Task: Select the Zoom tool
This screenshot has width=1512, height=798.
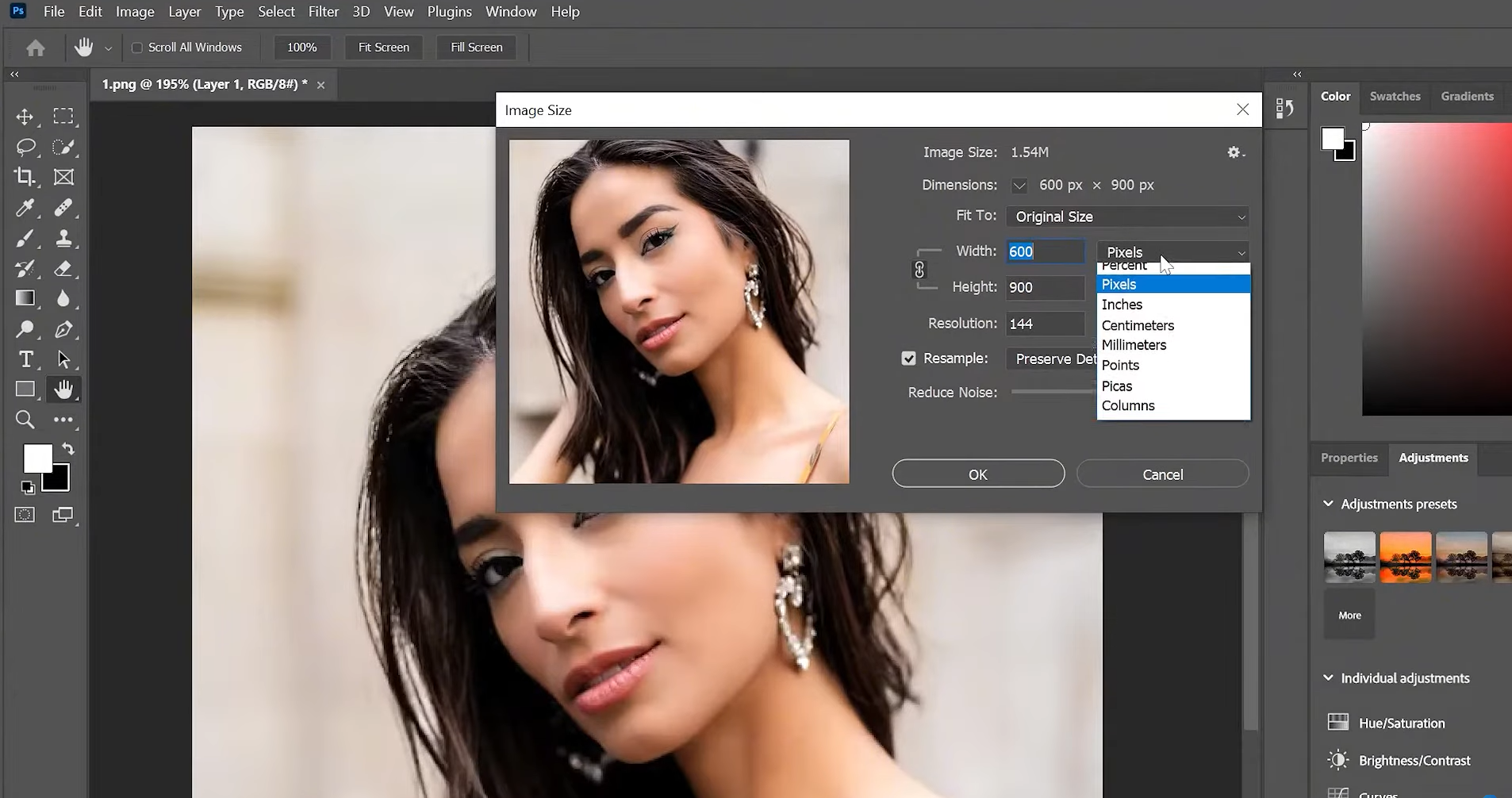Action: pyautogui.click(x=25, y=419)
